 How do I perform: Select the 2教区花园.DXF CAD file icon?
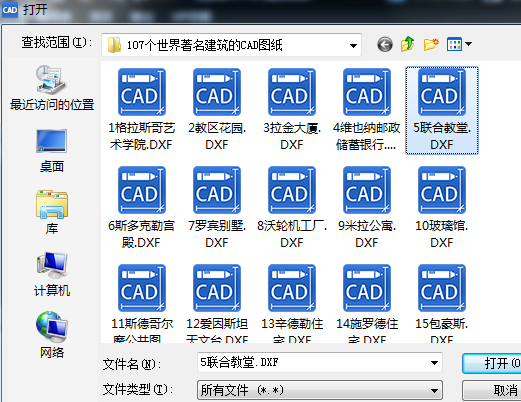(x=217, y=92)
